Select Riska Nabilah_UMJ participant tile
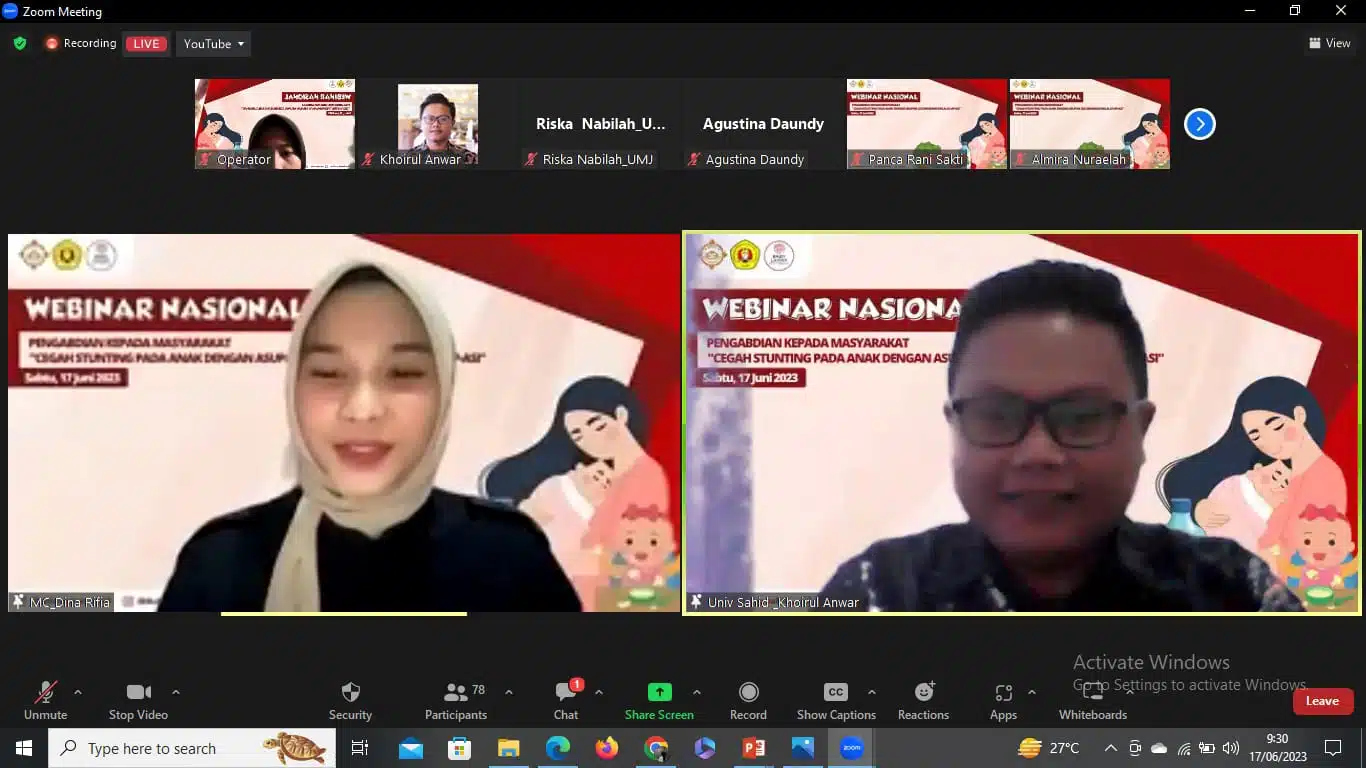The height and width of the screenshot is (768, 1366). click(601, 124)
